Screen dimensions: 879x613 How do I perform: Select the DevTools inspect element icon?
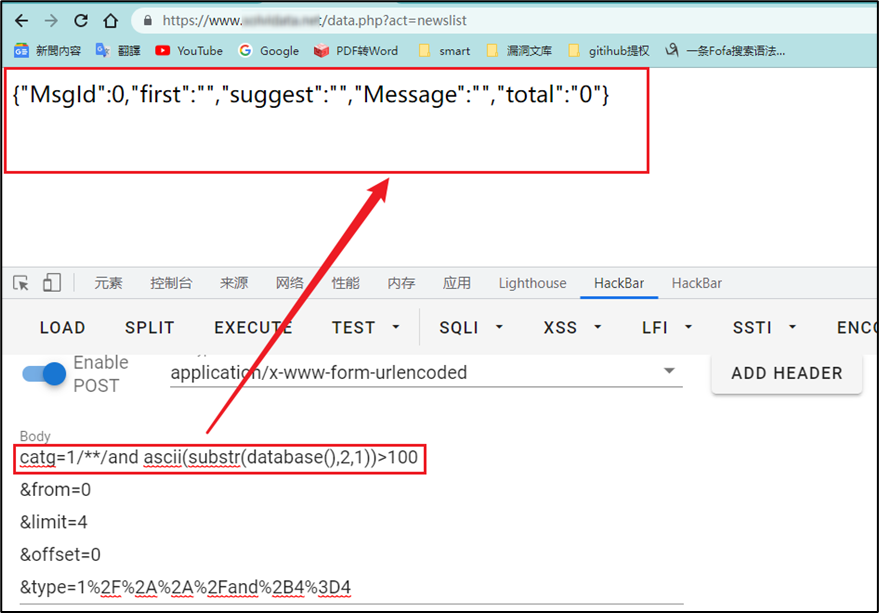(21, 283)
